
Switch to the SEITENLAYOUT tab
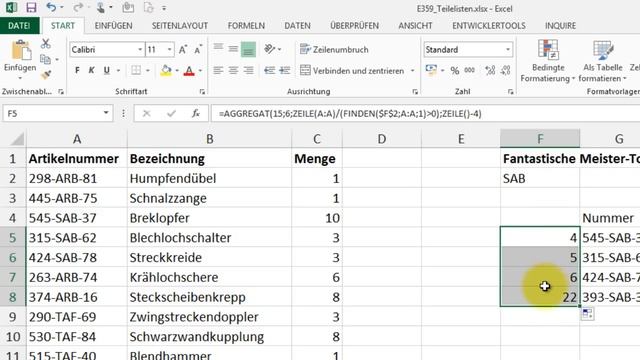tap(180, 25)
